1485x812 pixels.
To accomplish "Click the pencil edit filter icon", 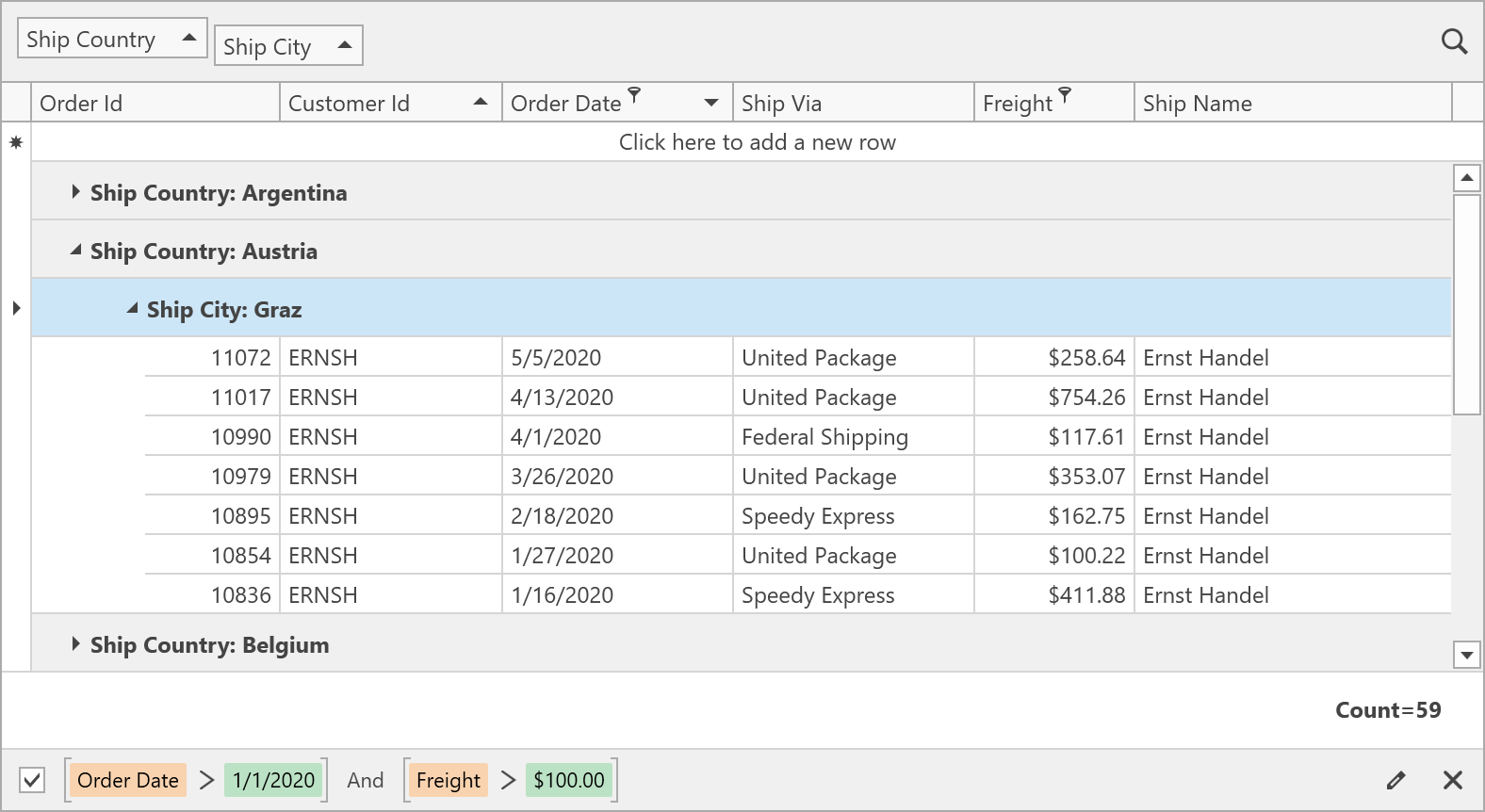I will [x=1395, y=780].
